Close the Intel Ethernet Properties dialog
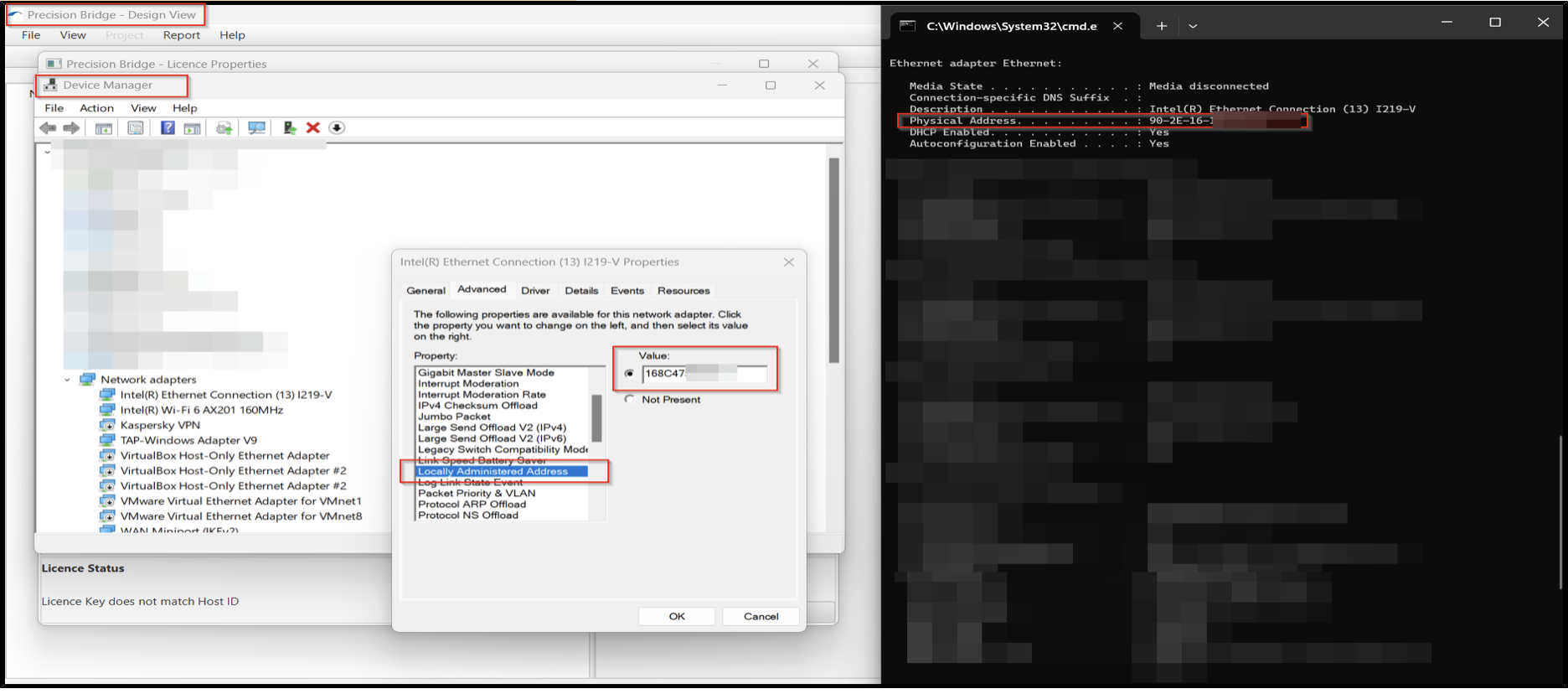Image resolution: width=1568 pixels, height=694 pixels. (x=788, y=262)
